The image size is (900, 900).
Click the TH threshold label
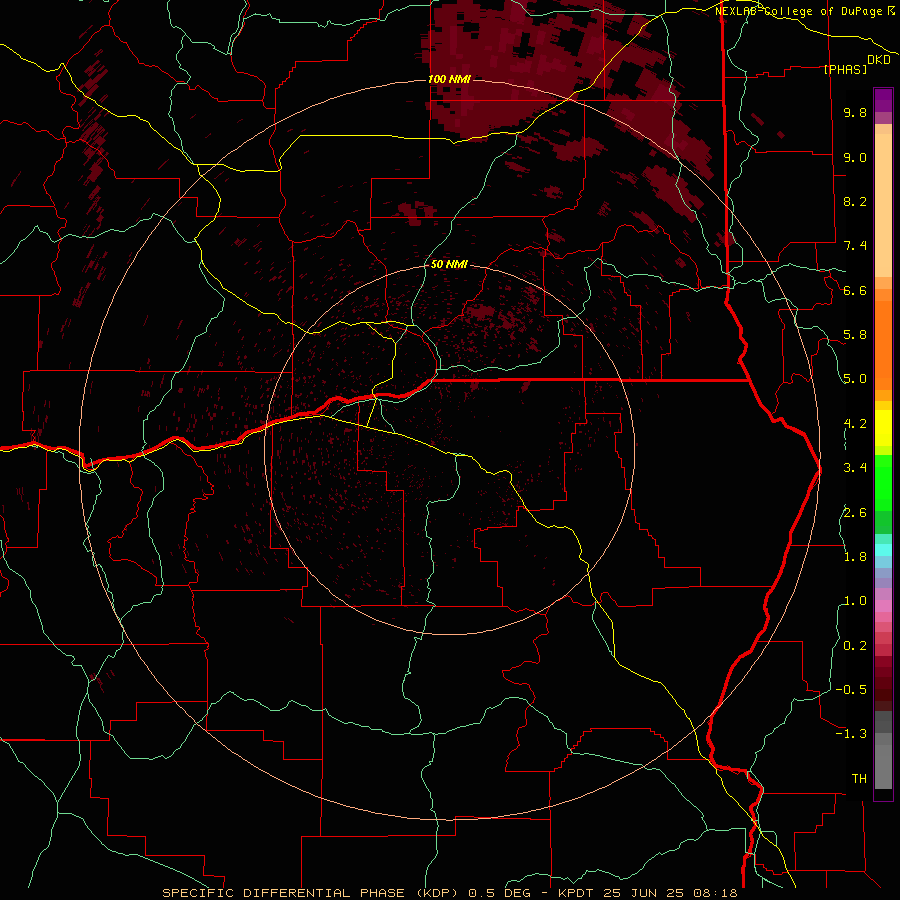point(859,779)
